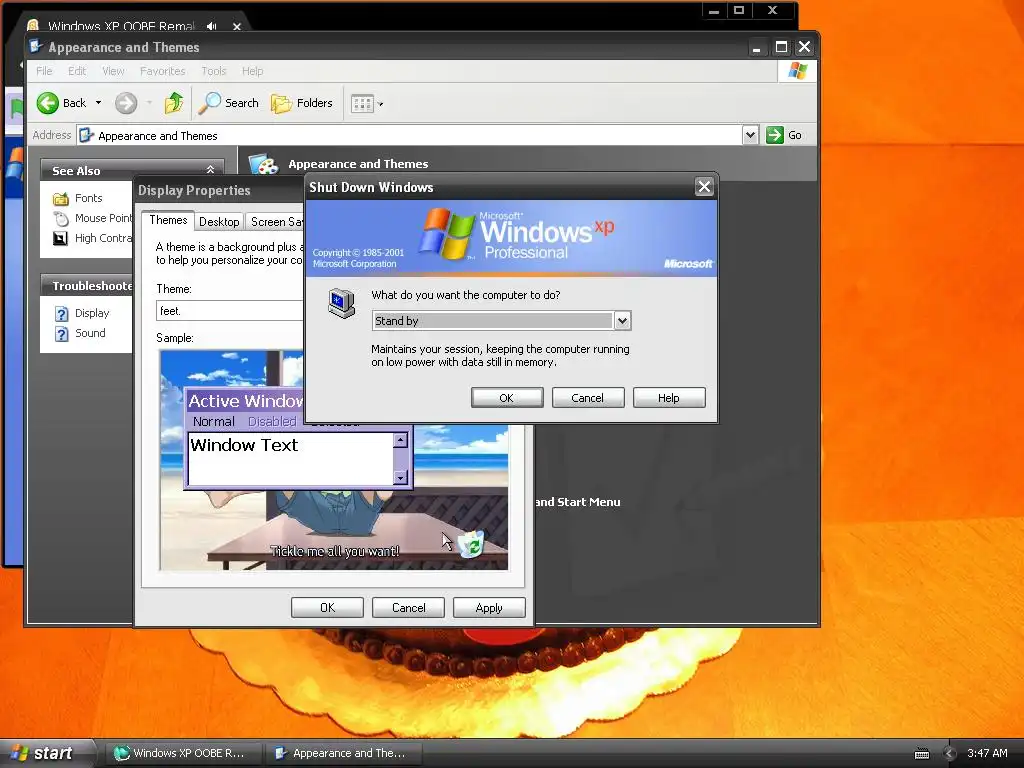The image size is (1024, 768).
Task: Click the Windows XP OOBE Remake tab title
Action: pyautogui.click(x=121, y=26)
